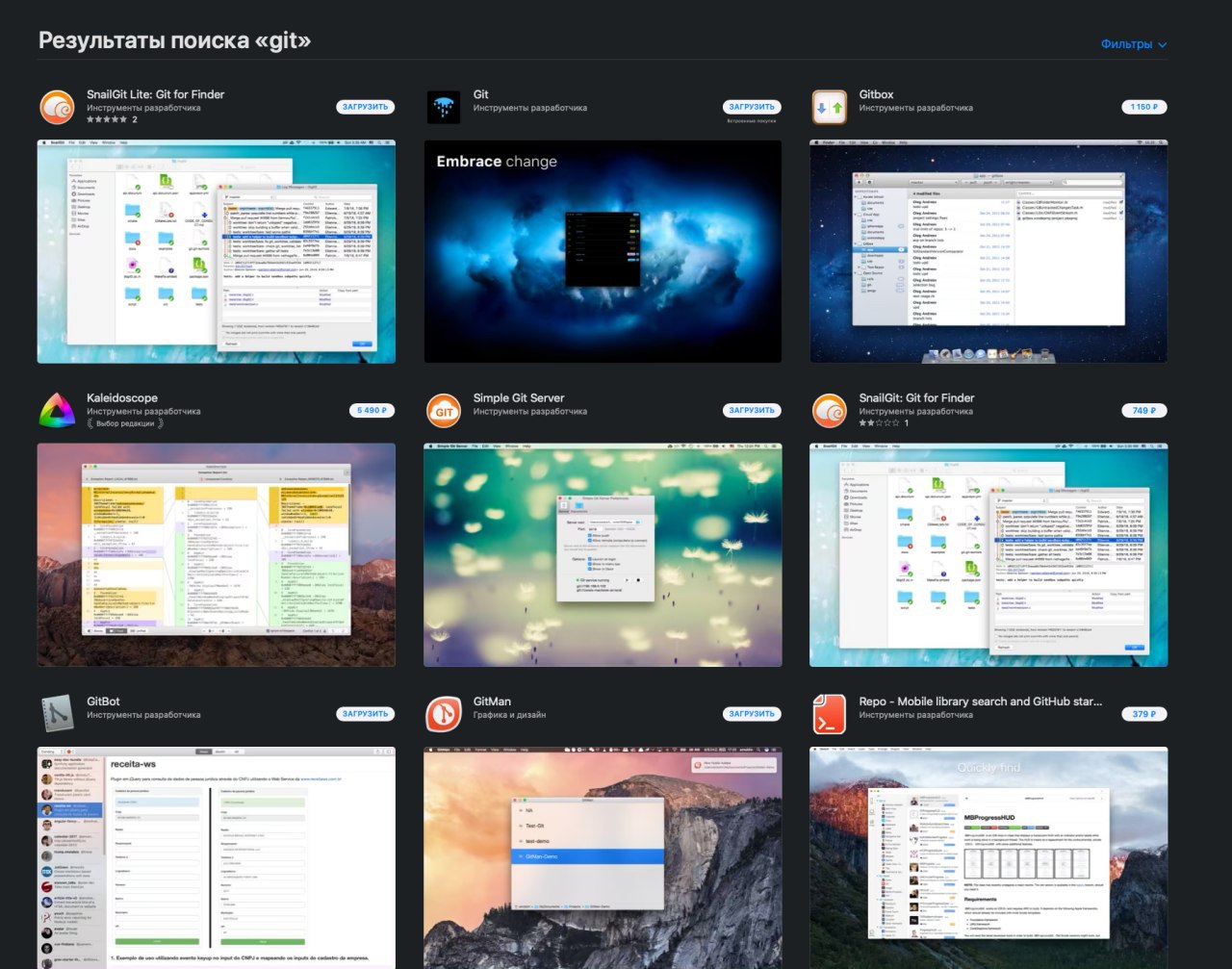Screen dimensions: 1232x969
Task: Buy Kaleidoscope for 5 490 ₽
Action: 372,410
